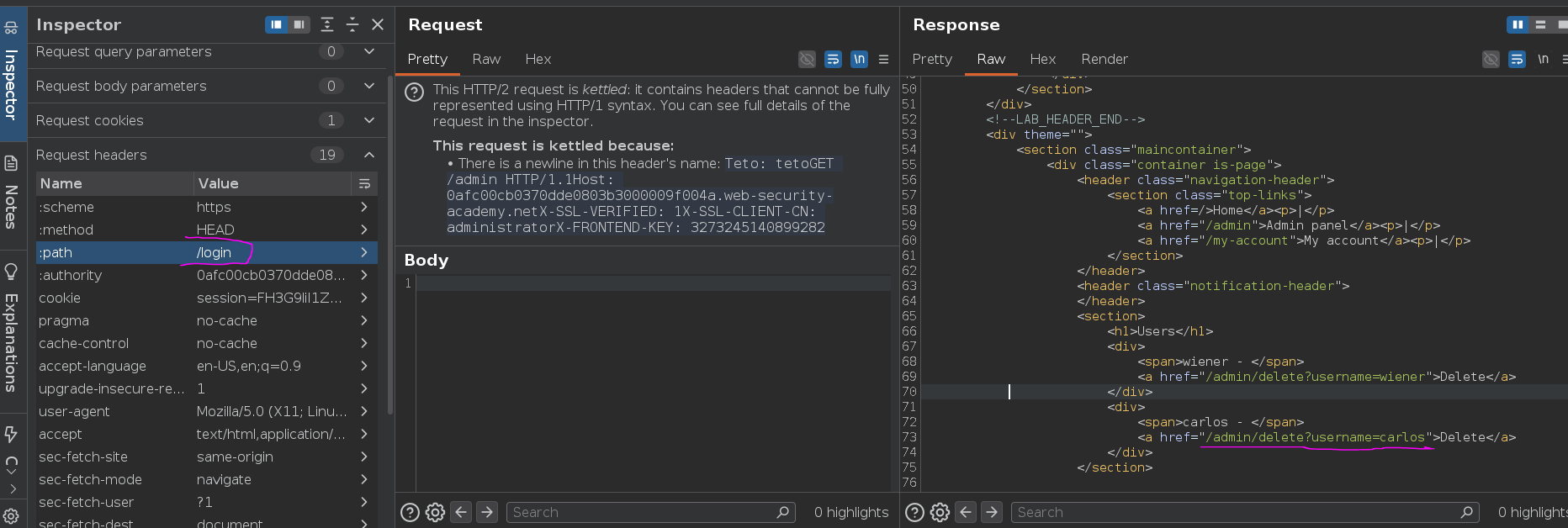Click into the Request Body editor
This screenshot has height=528, width=1568.
(653, 383)
